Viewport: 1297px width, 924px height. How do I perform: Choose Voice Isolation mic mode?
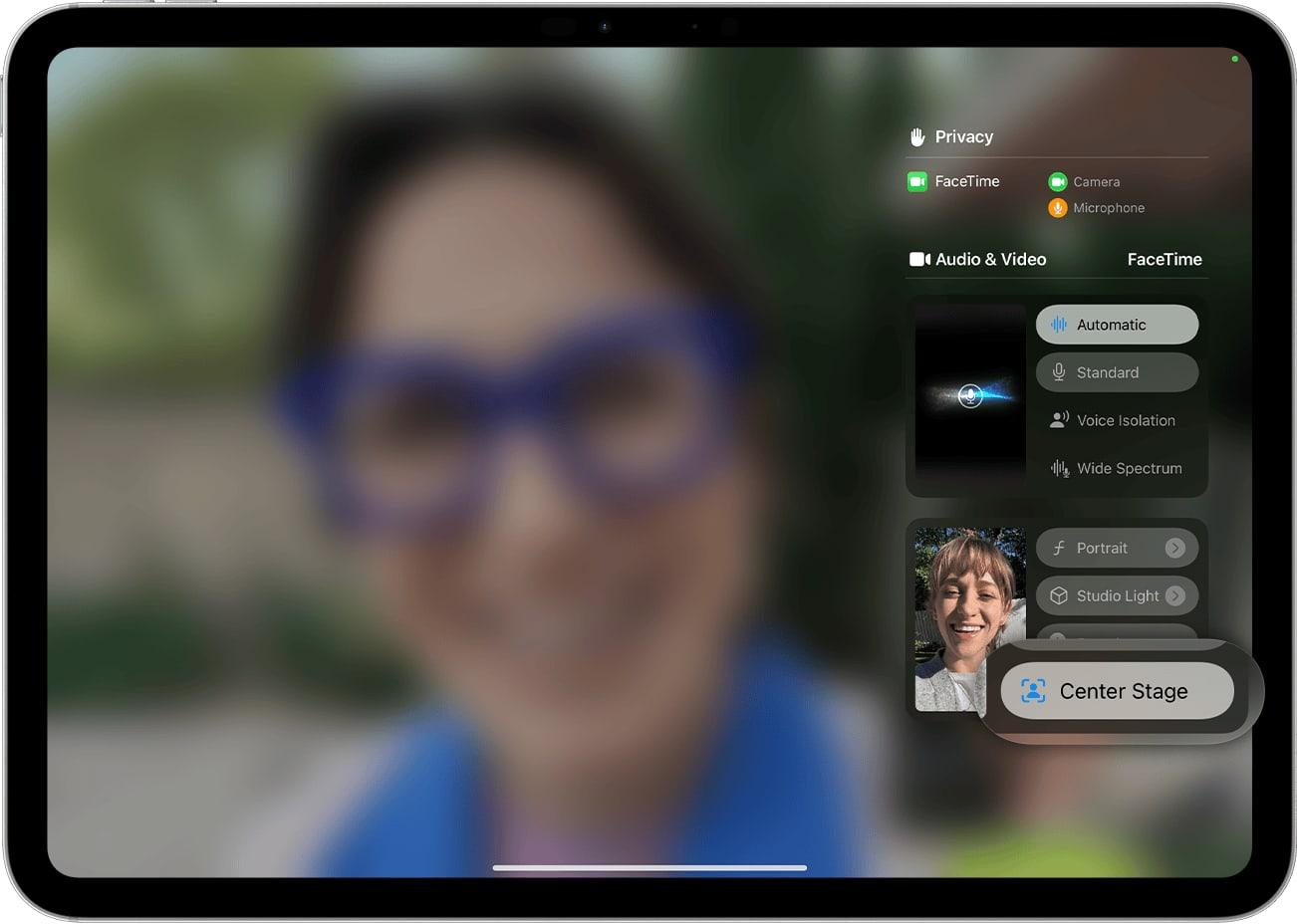point(1117,420)
